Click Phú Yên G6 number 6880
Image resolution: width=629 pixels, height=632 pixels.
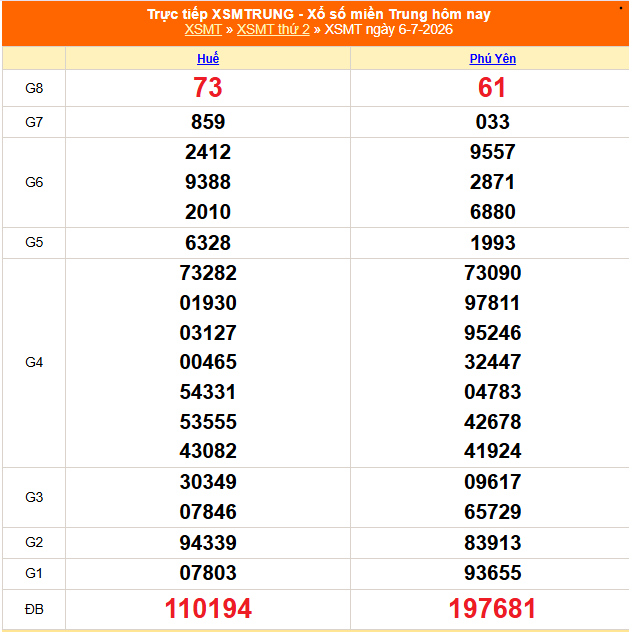492,212
